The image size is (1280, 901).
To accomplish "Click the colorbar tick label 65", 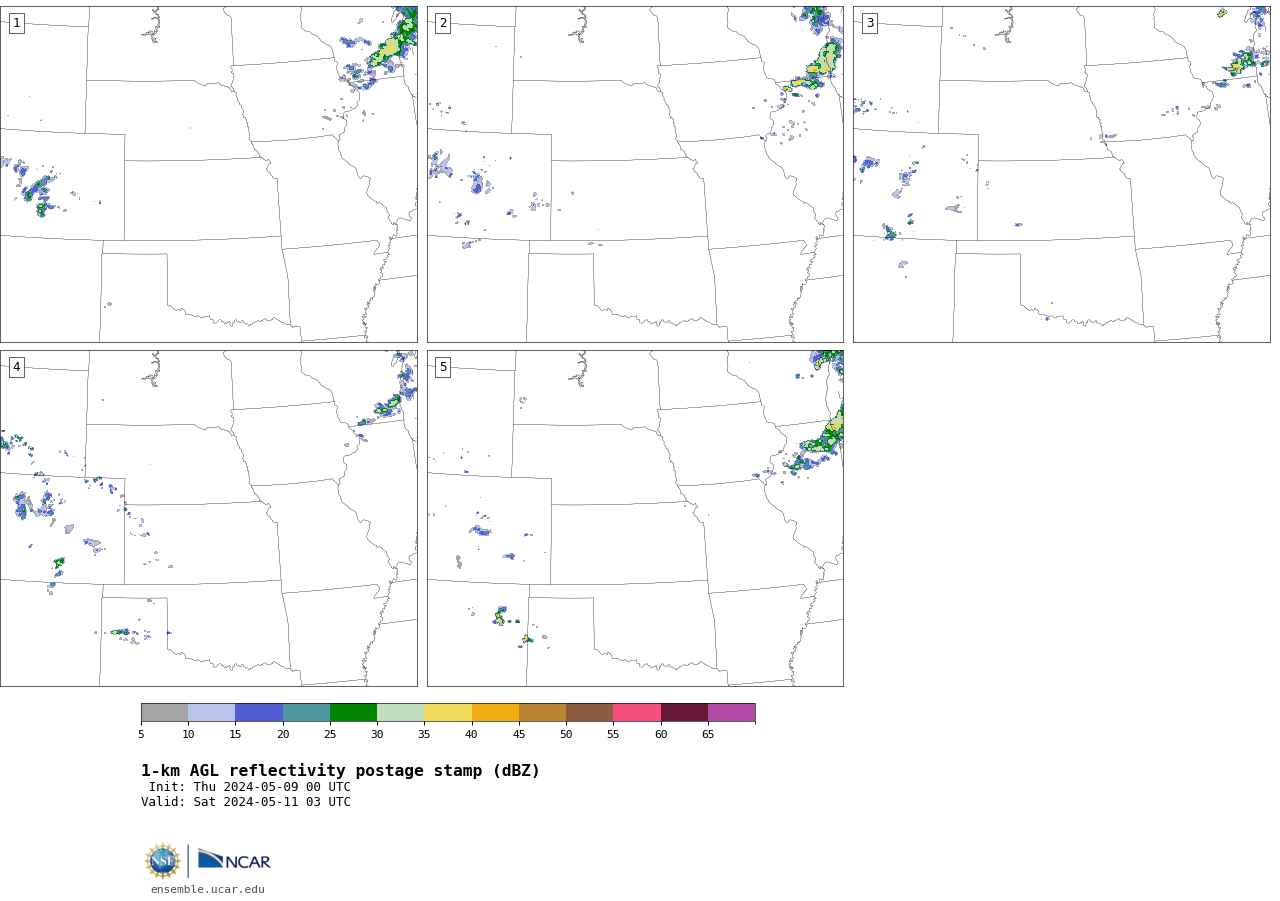I will click(708, 734).
